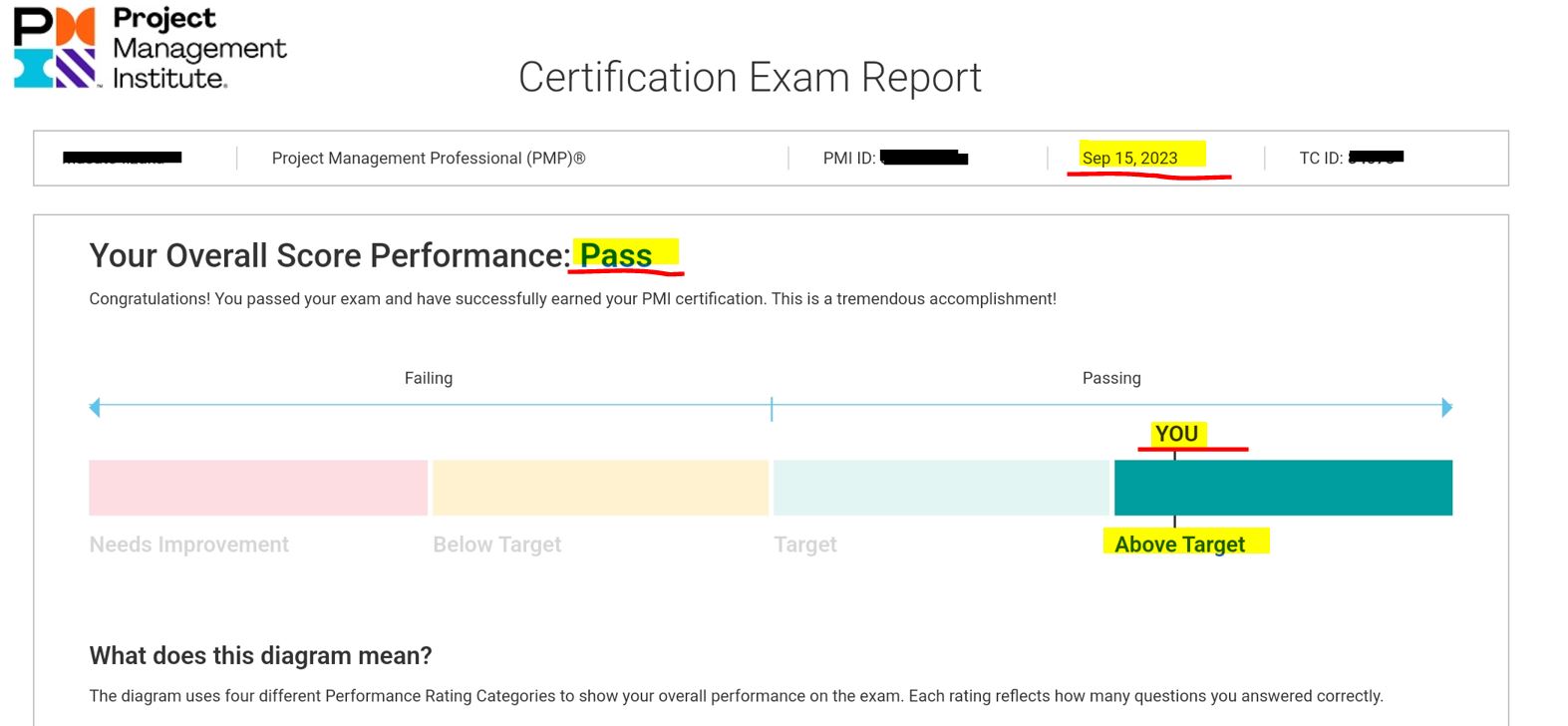
Task: Click the Passing label above the scale
Action: point(1111,378)
